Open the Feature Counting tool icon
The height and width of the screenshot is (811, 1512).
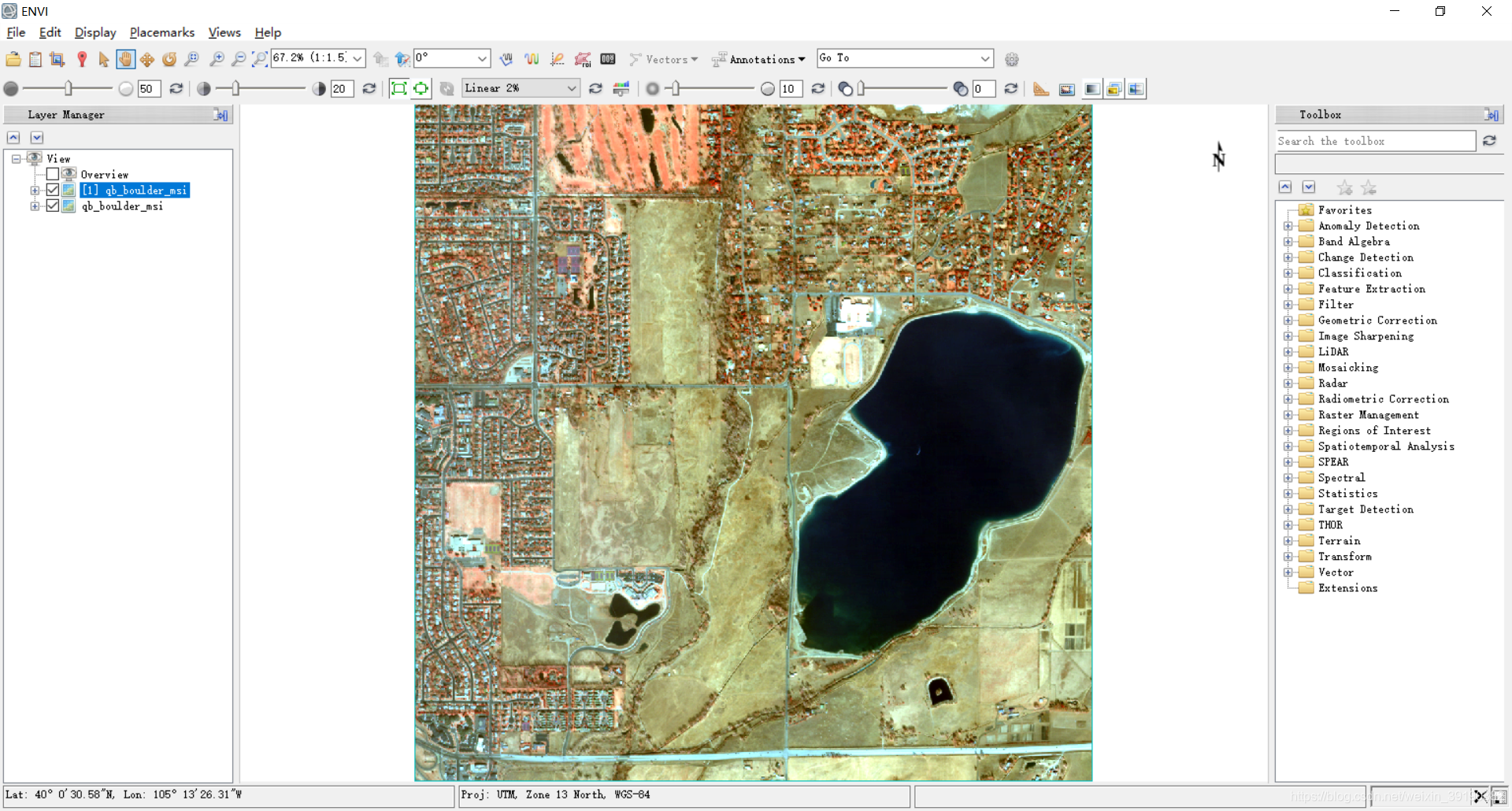tap(608, 59)
